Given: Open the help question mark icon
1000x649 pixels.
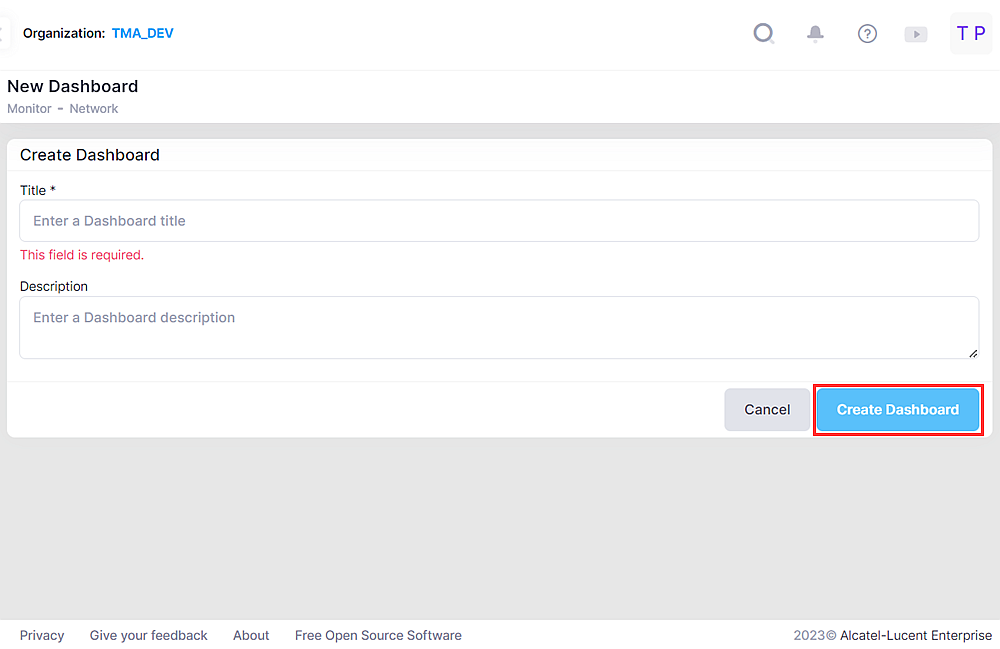Looking at the screenshot, I should pyautogui.click(x=867, y=34).
